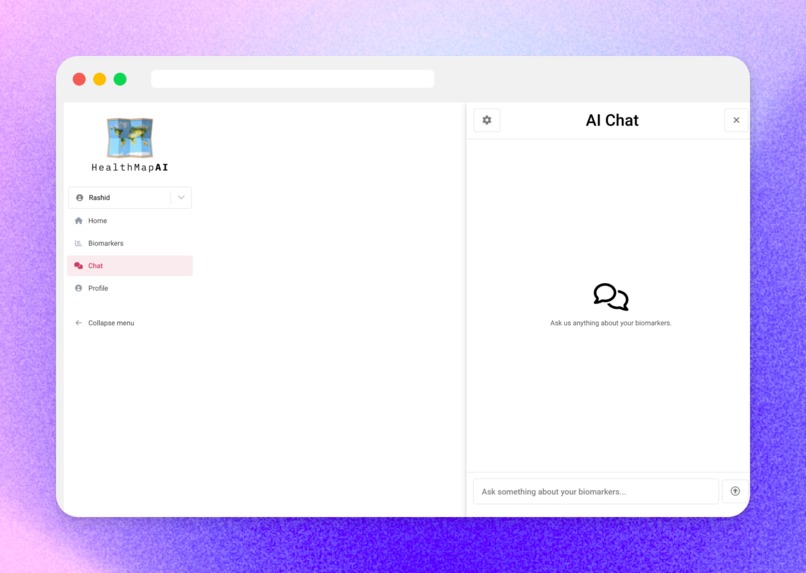Select the Rashid profile selector
806x573 pixels.
(130, 197)
